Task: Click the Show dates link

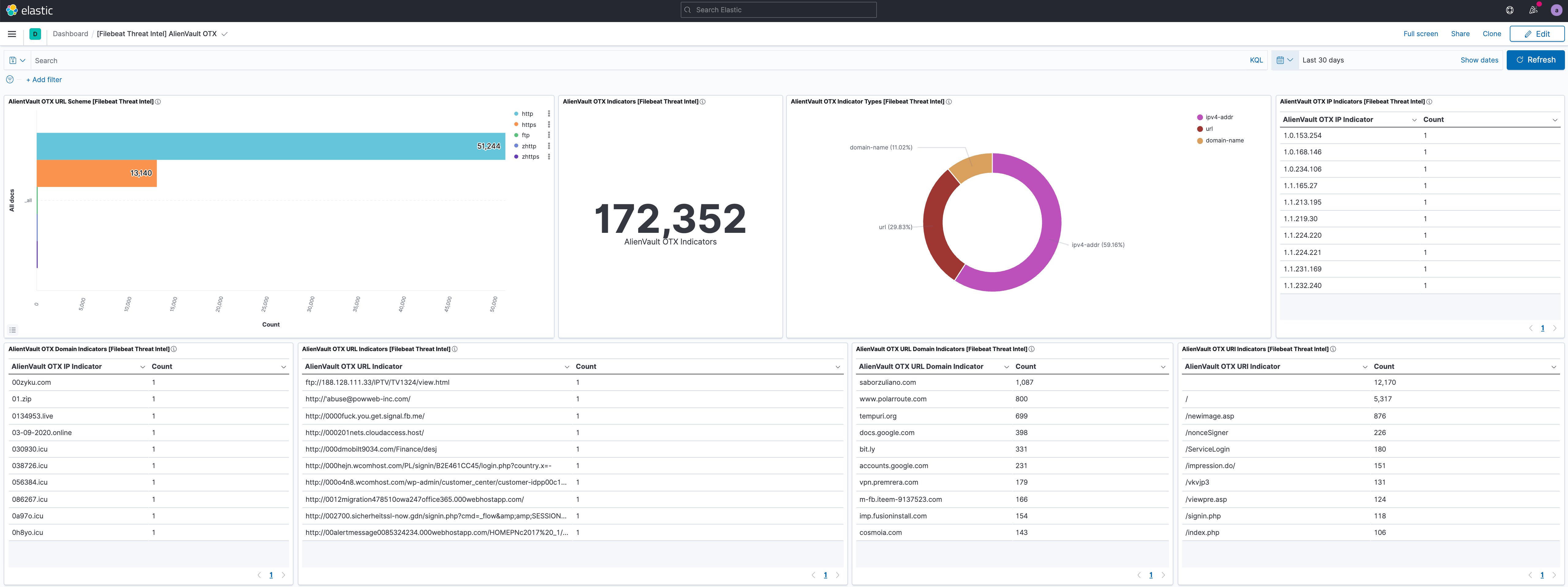Action: [x=1480, y=60]
